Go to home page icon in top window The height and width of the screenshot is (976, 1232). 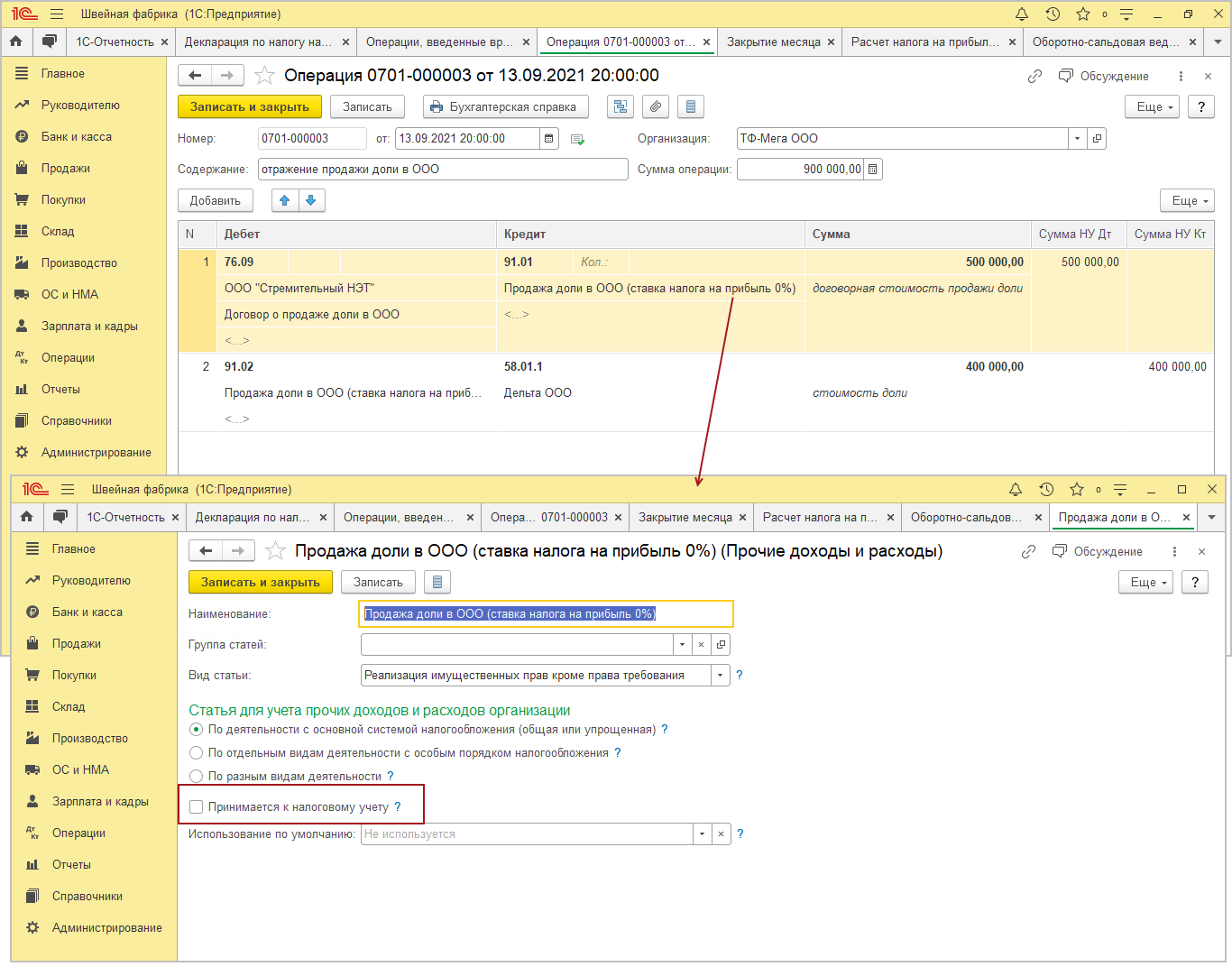click(x=15, y=41)
